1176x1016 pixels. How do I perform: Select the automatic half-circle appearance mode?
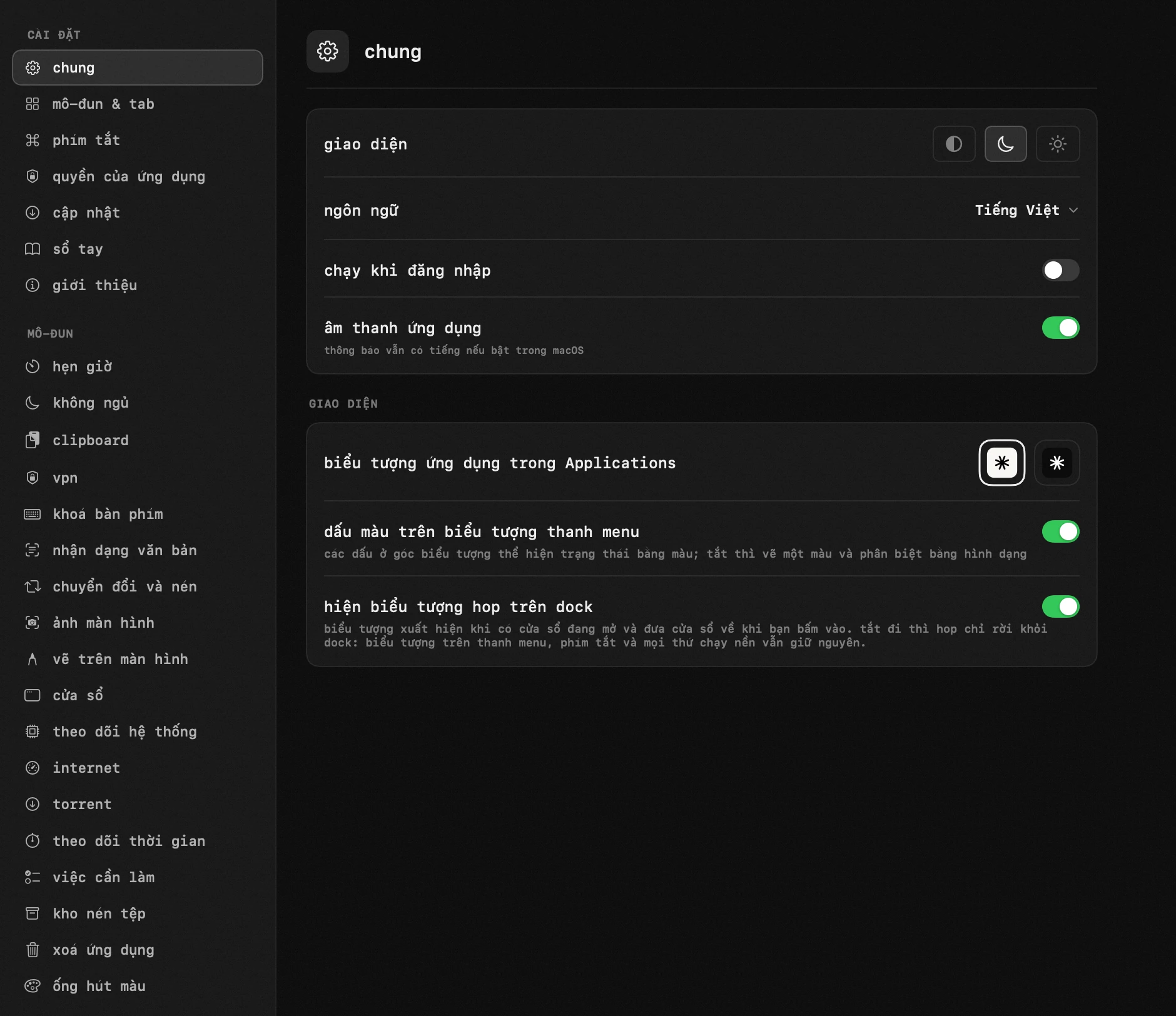[954, 144]
